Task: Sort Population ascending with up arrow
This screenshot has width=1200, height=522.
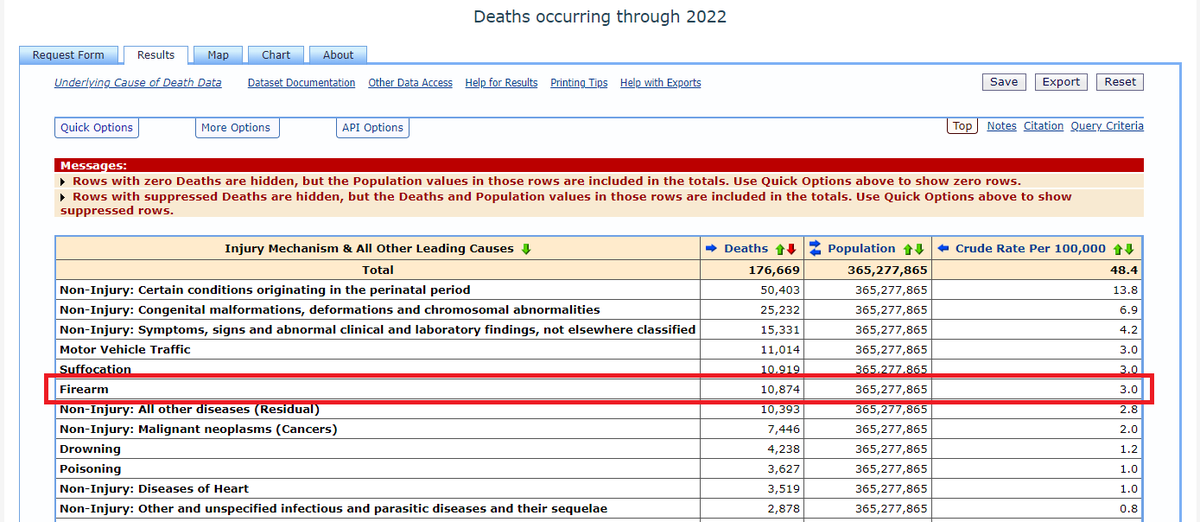Action: click(x=908, y=249)
